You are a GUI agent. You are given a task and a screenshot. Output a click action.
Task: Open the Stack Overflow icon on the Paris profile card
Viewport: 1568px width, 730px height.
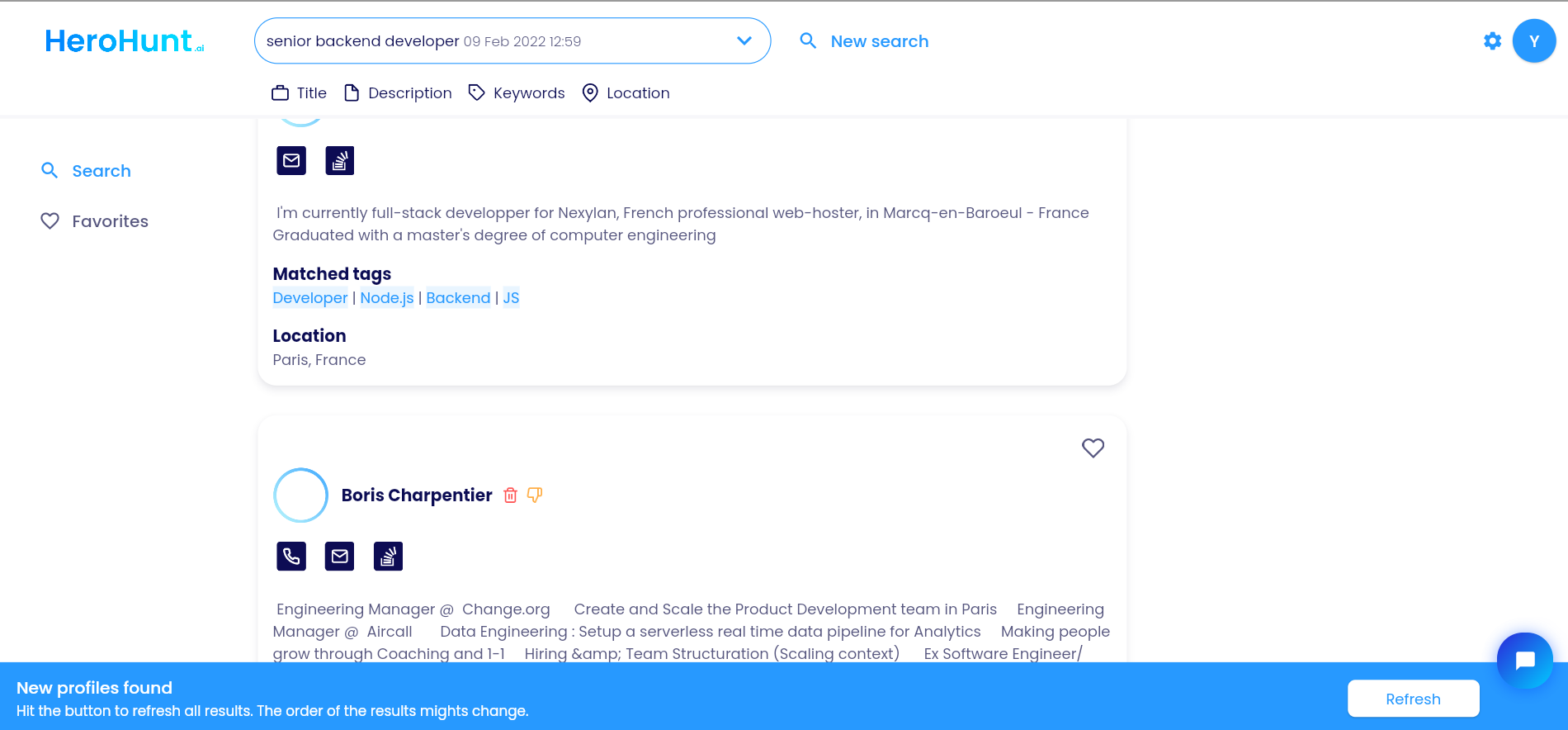[340, 161]
